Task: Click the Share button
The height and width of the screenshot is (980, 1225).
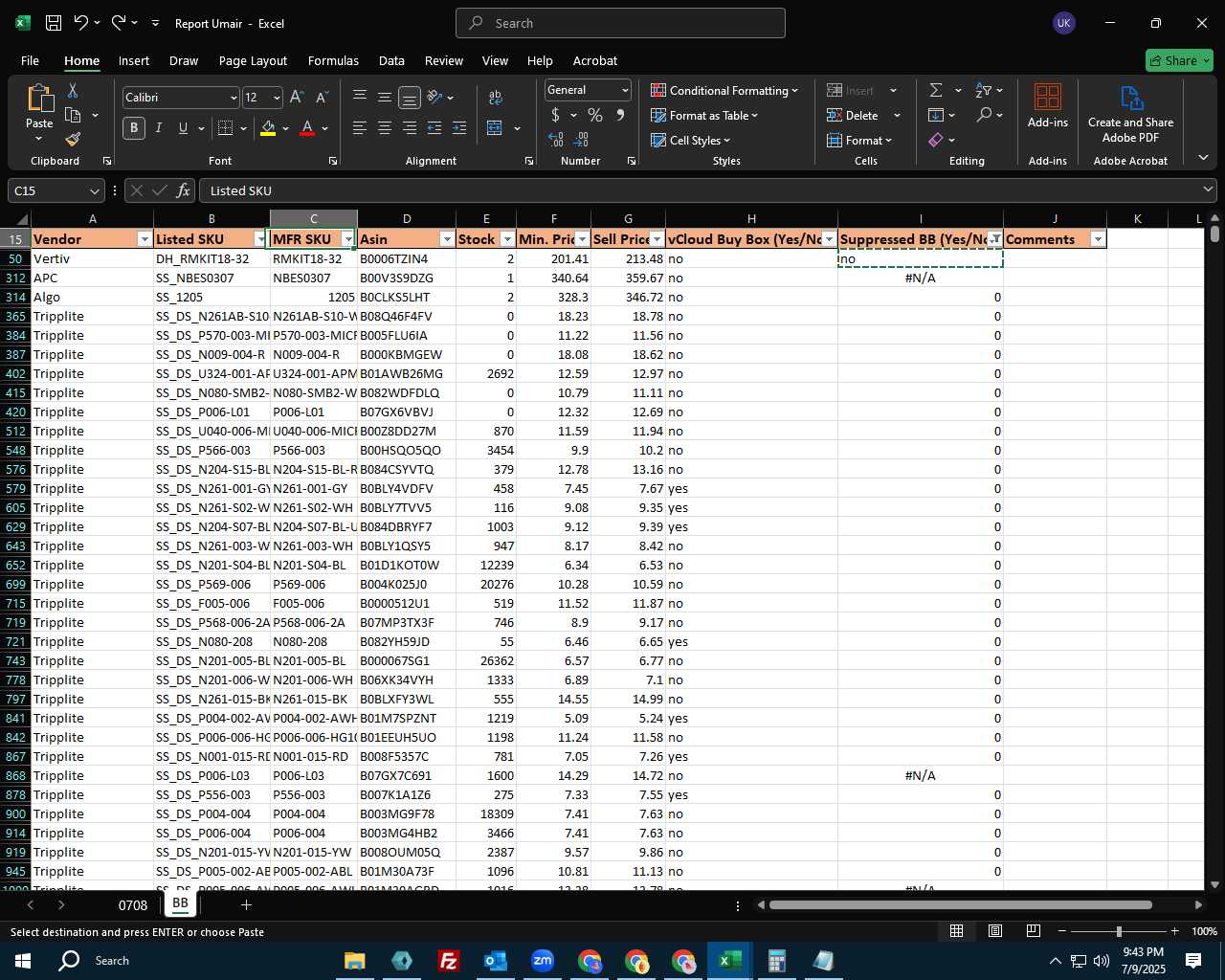Action: (x=1179, y=60)
